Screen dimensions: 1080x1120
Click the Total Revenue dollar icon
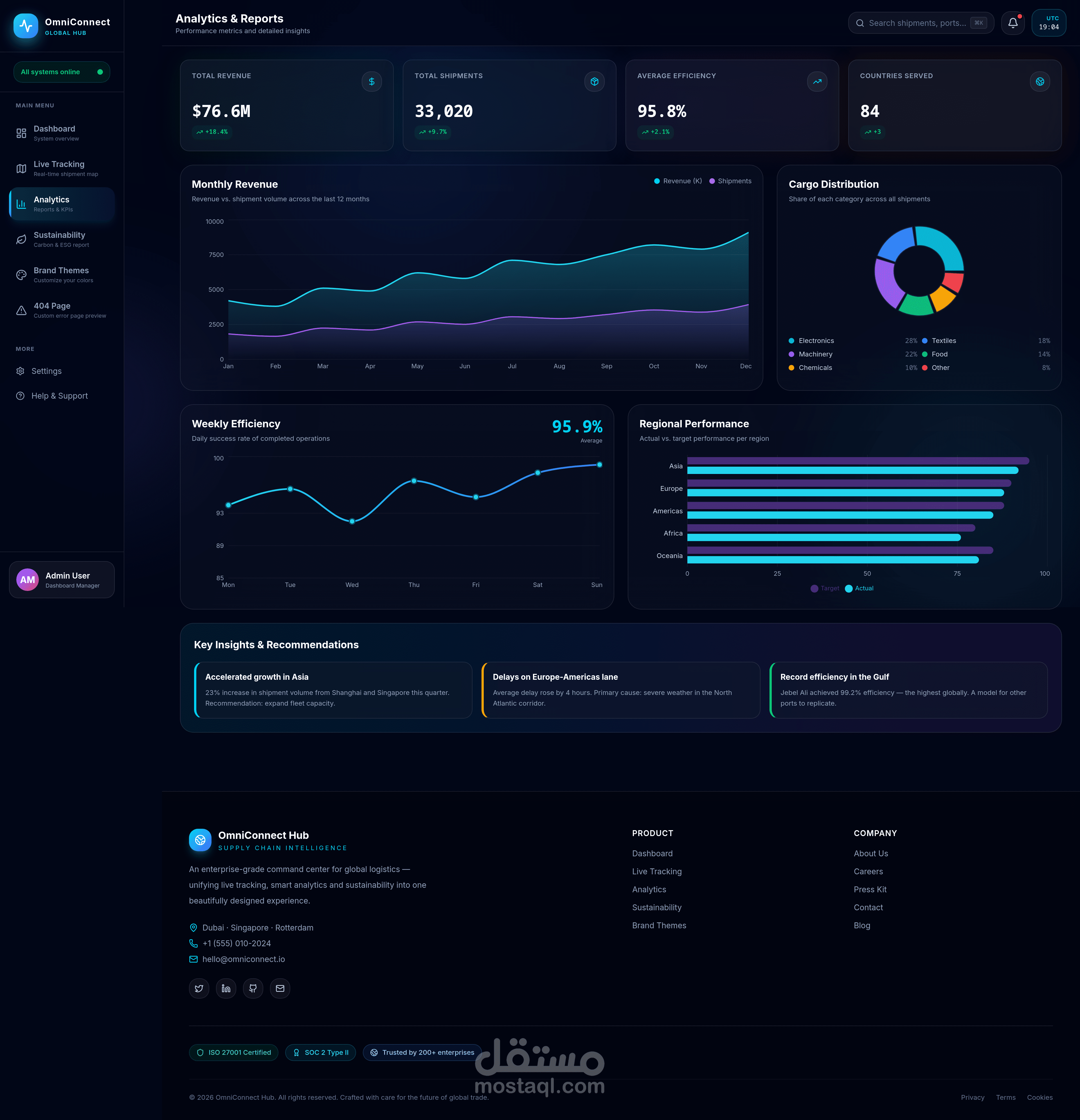pos(372,82)
